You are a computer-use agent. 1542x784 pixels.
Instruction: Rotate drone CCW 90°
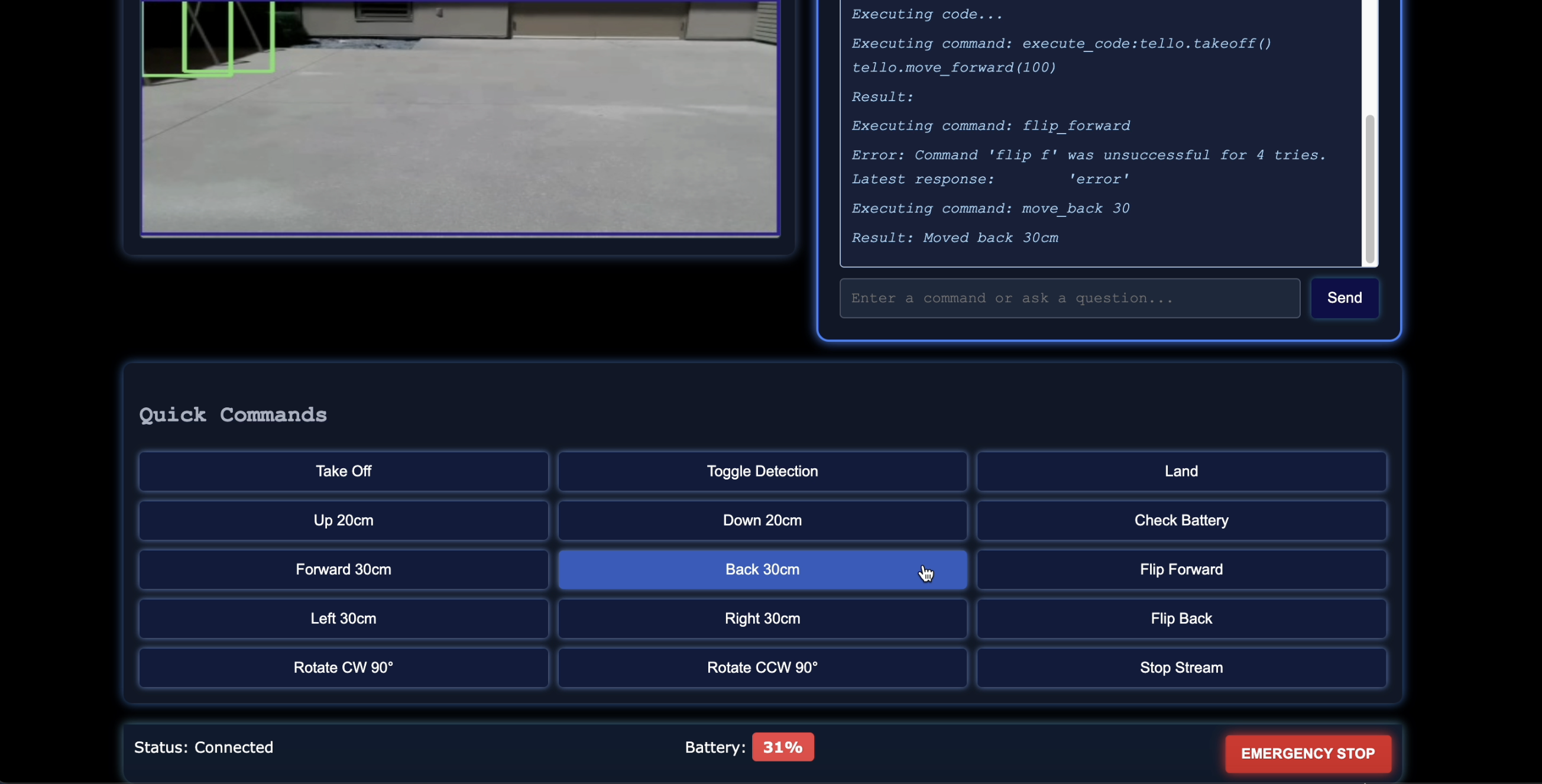[762, 668]
